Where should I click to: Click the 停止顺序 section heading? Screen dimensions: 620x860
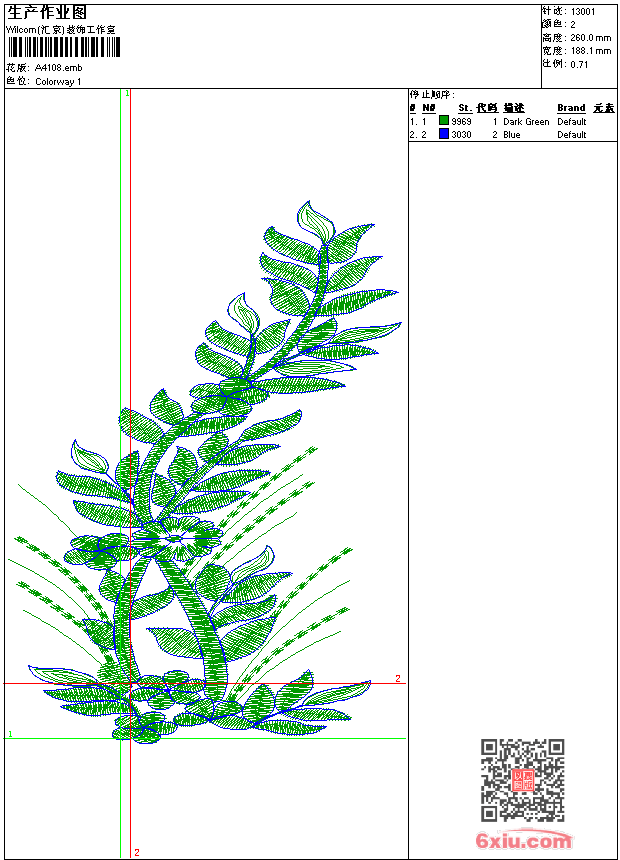pyautogui.click(x=432, y=94)
